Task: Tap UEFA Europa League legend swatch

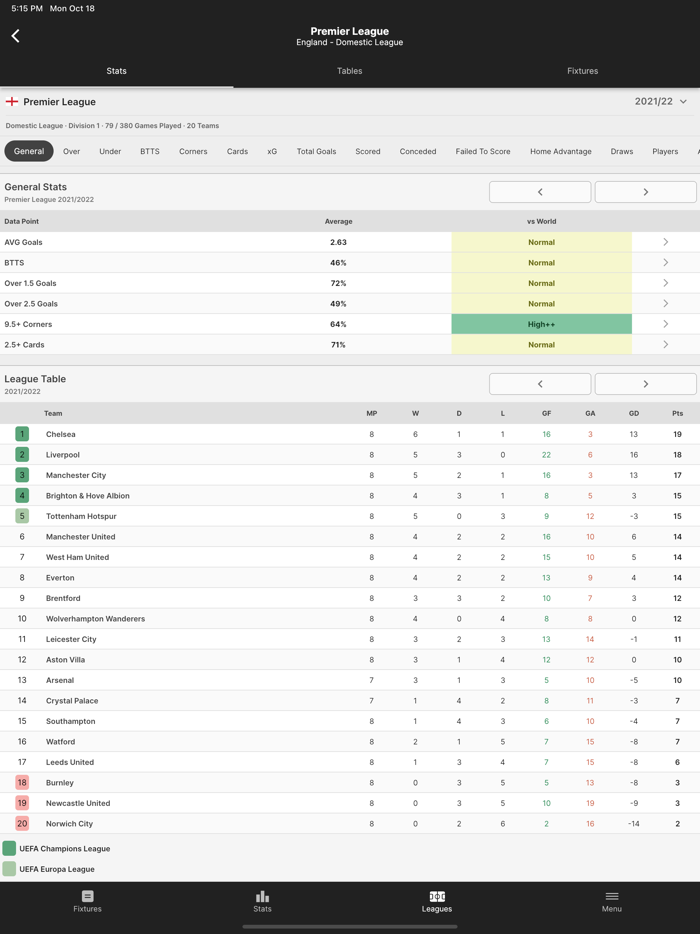Action: tap(9, 868)
